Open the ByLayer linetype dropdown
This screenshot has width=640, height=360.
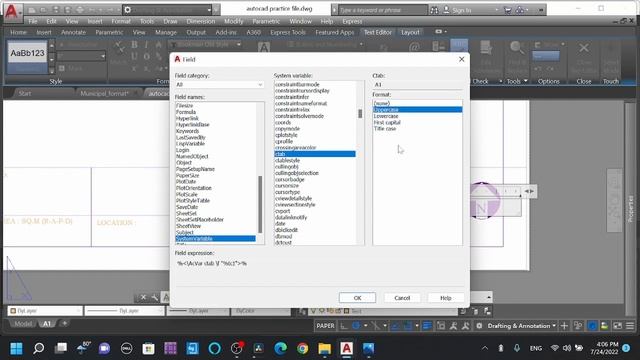point(124,311)
